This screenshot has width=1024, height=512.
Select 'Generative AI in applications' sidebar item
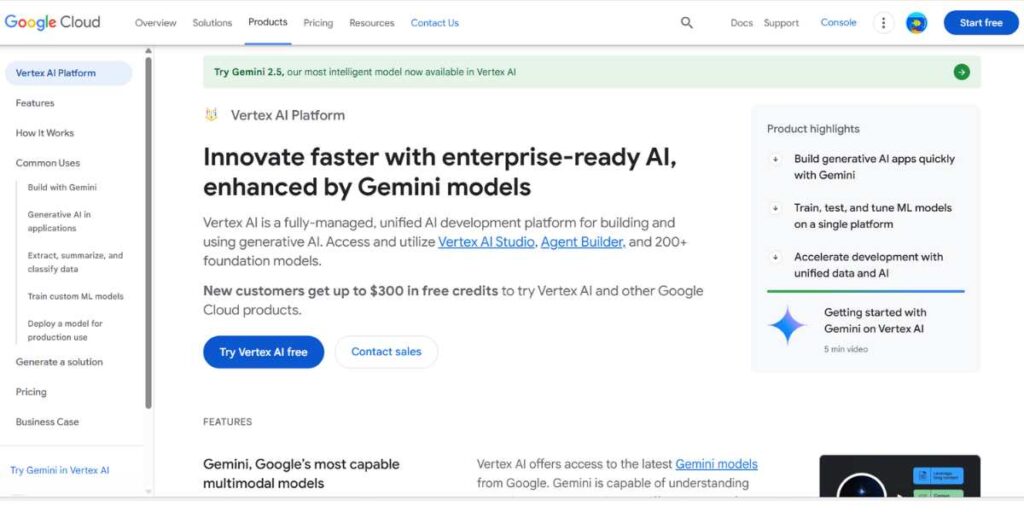click(x=59, y=221)
